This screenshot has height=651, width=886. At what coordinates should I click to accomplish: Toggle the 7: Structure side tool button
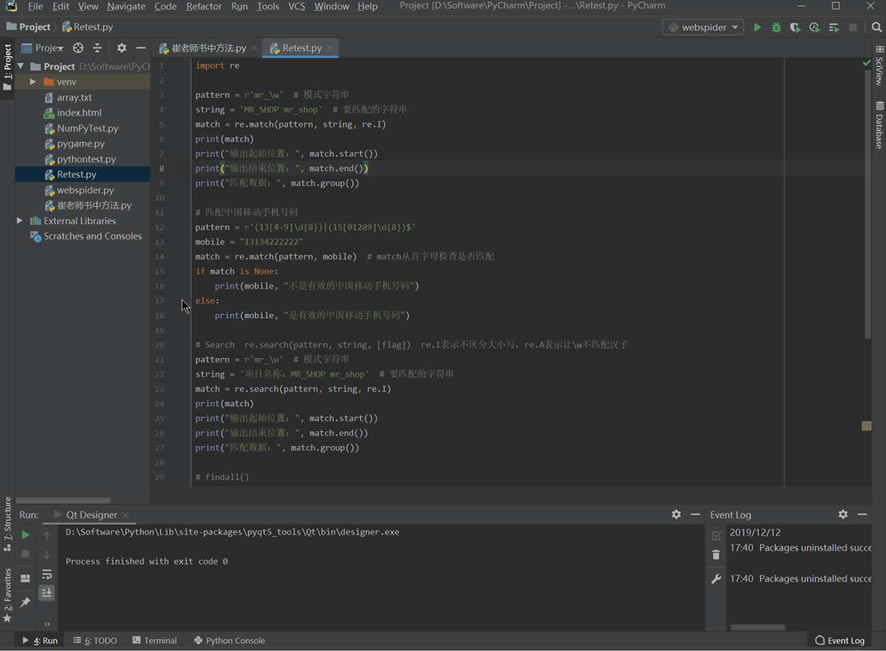7,524
